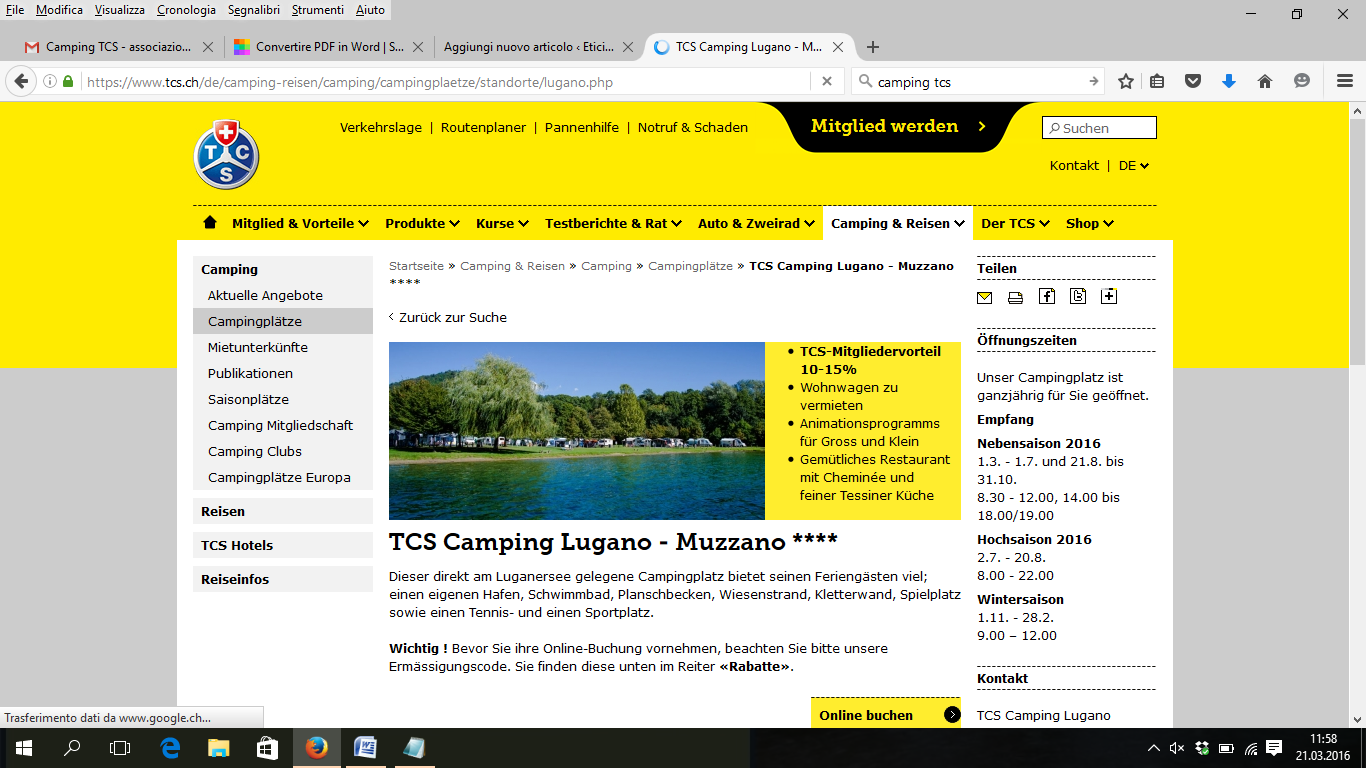Open Firefox home page icon
Viewport: 1366px width, 768px height.
[x=1265, y=82]
